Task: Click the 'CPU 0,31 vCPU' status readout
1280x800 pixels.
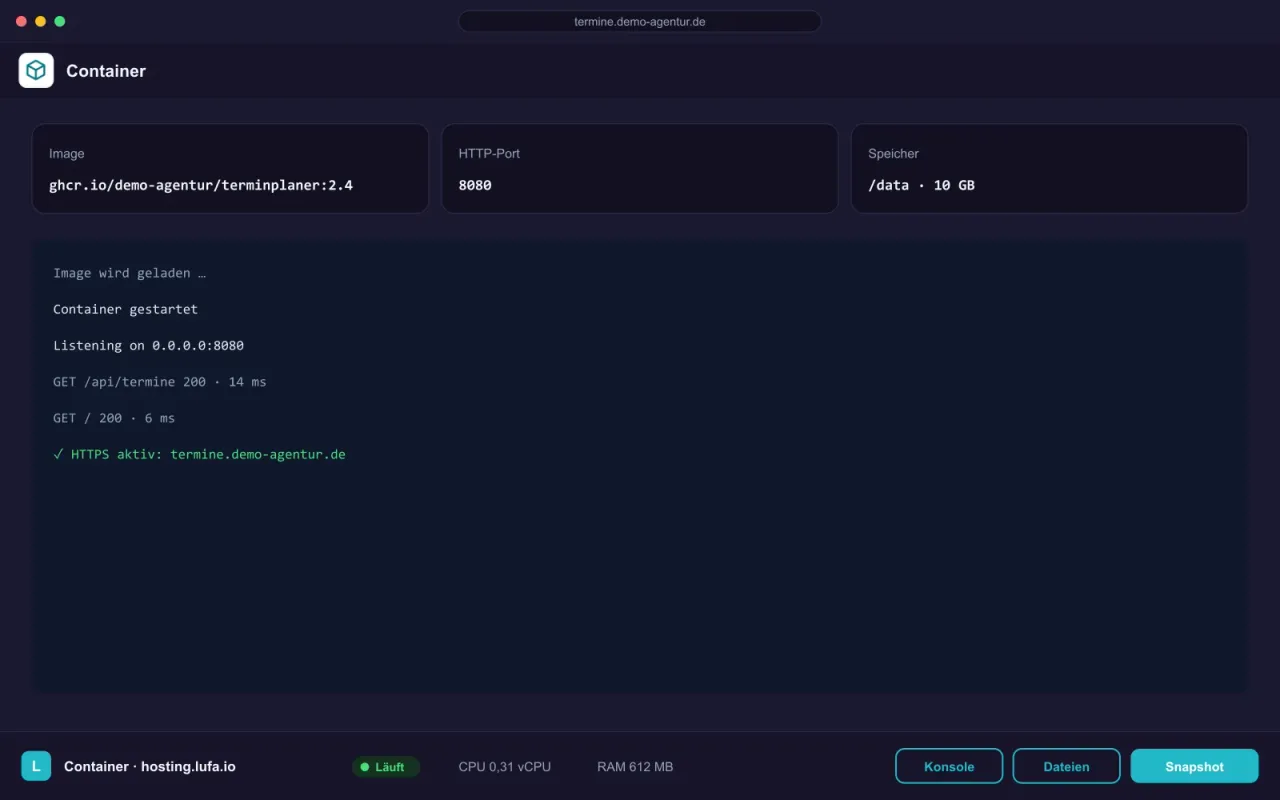Action: click(505, 767)
